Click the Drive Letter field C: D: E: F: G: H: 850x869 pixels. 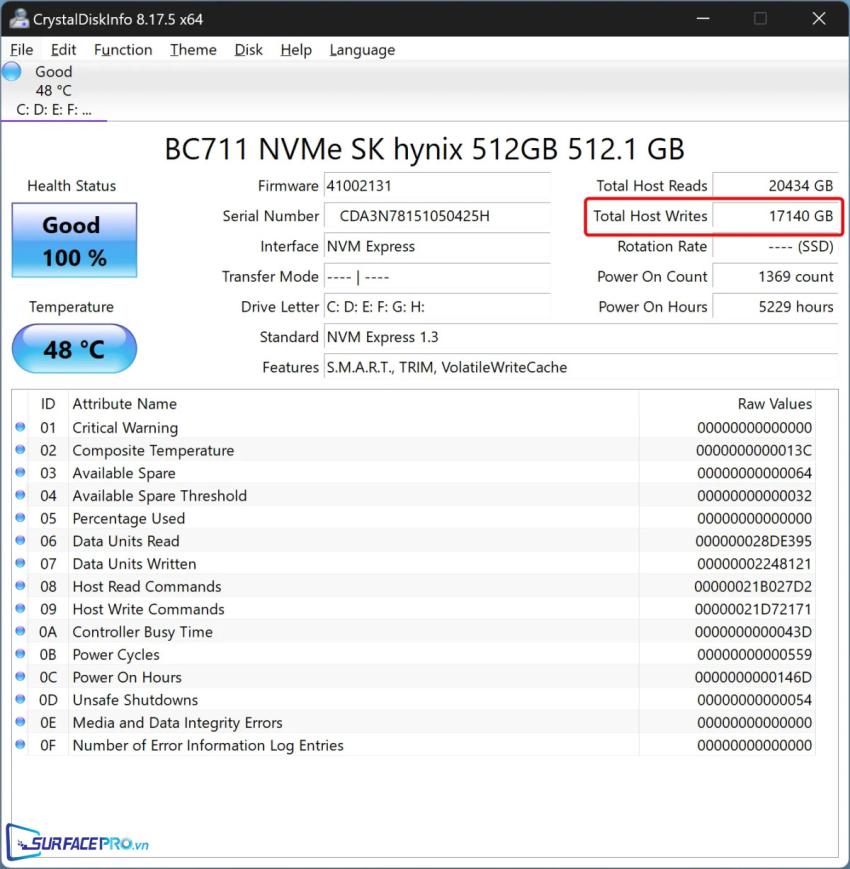pyautogui.click(x=437, y=306)
